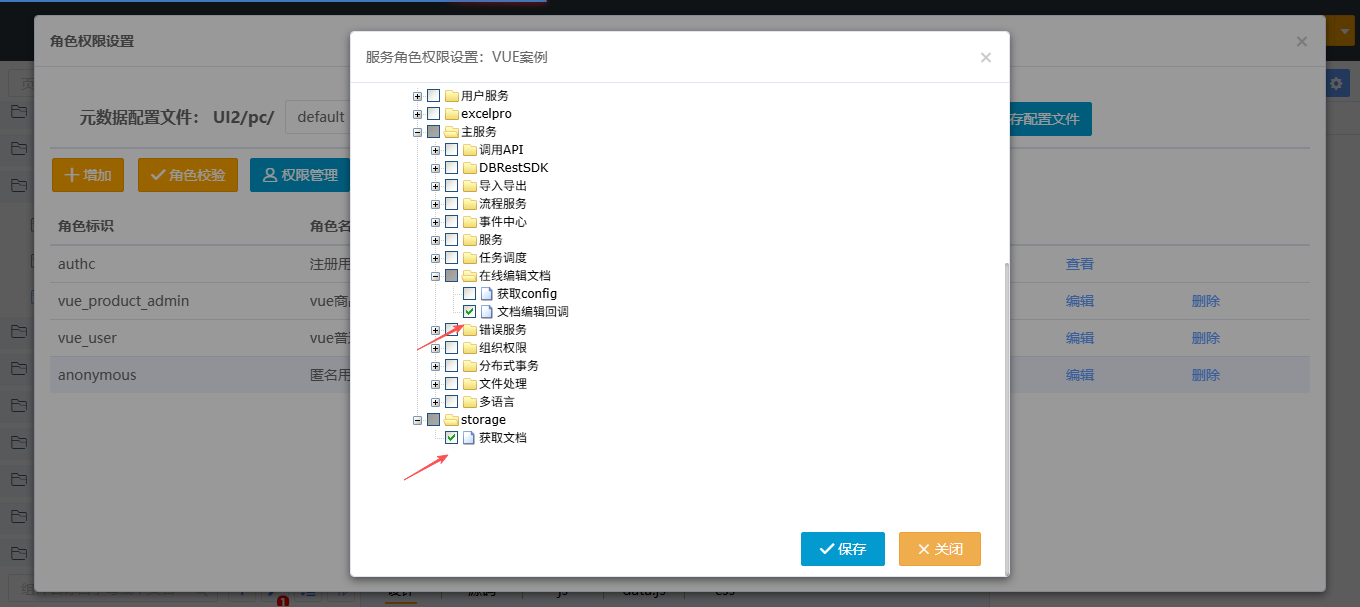Check the 获取config checkbox
Viewport: 1360px width, 607px height.
pos(469,294)
